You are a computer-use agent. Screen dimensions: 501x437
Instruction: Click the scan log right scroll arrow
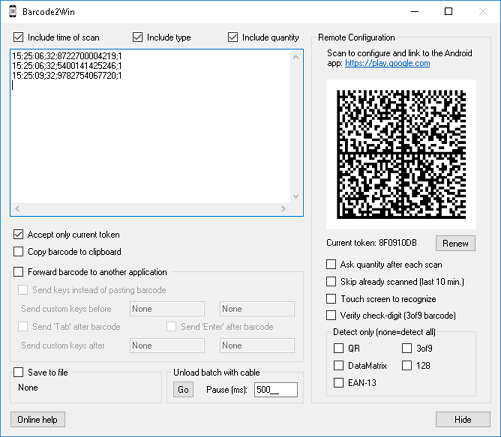click(283, 209)
